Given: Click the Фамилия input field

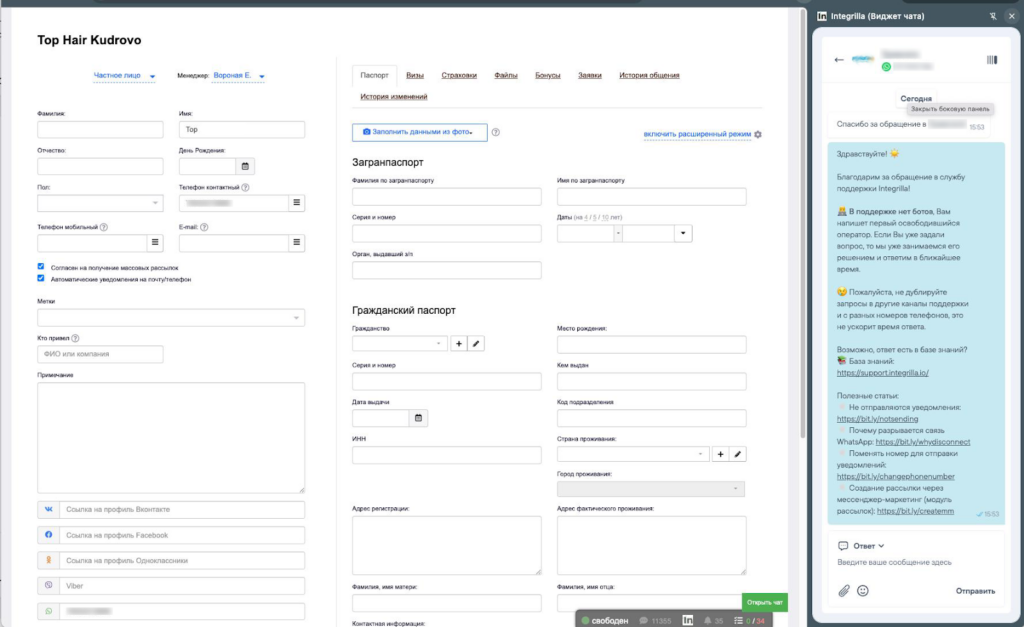Looking at the screenshot, I should tap(100, 130).
